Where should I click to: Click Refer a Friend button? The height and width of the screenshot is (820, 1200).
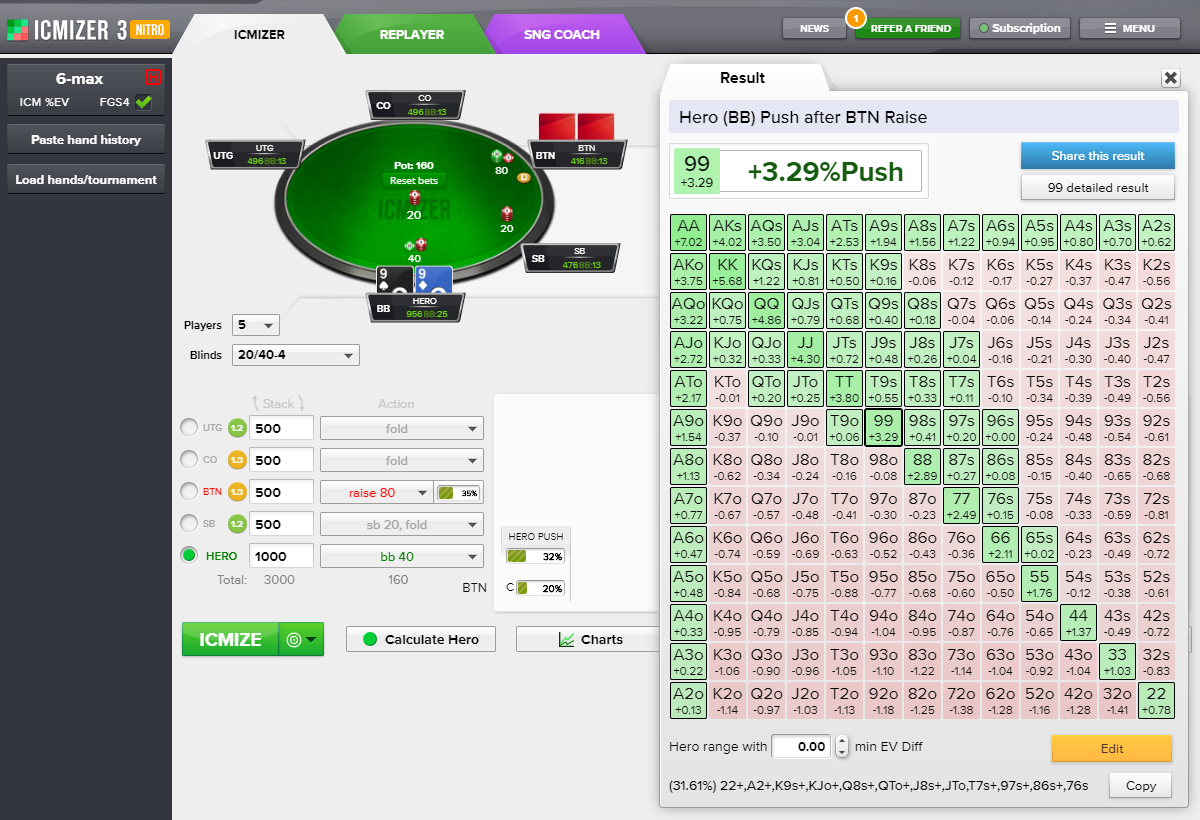(x=908, y=29)
